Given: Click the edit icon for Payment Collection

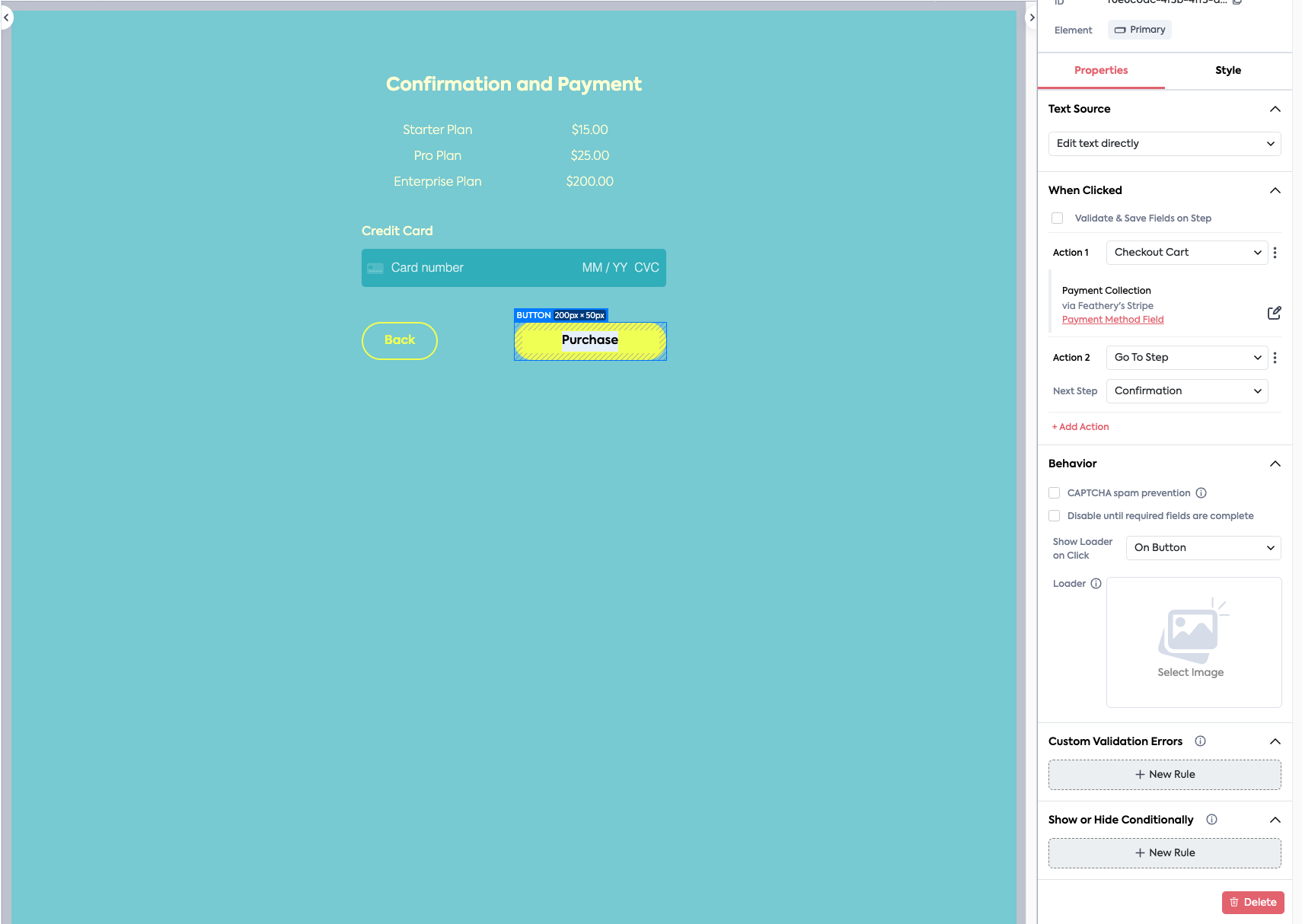Looking at the screenshot, I should coord(1274,313).
